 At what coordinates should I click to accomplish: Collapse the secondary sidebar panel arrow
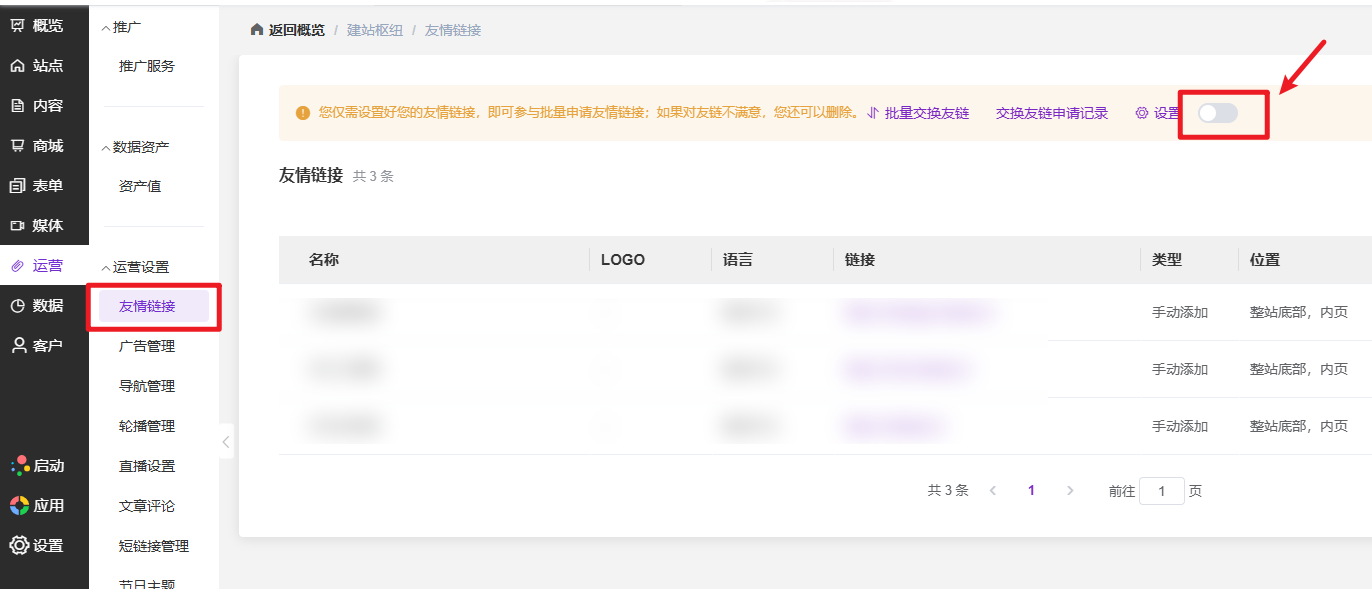(226, 441)
